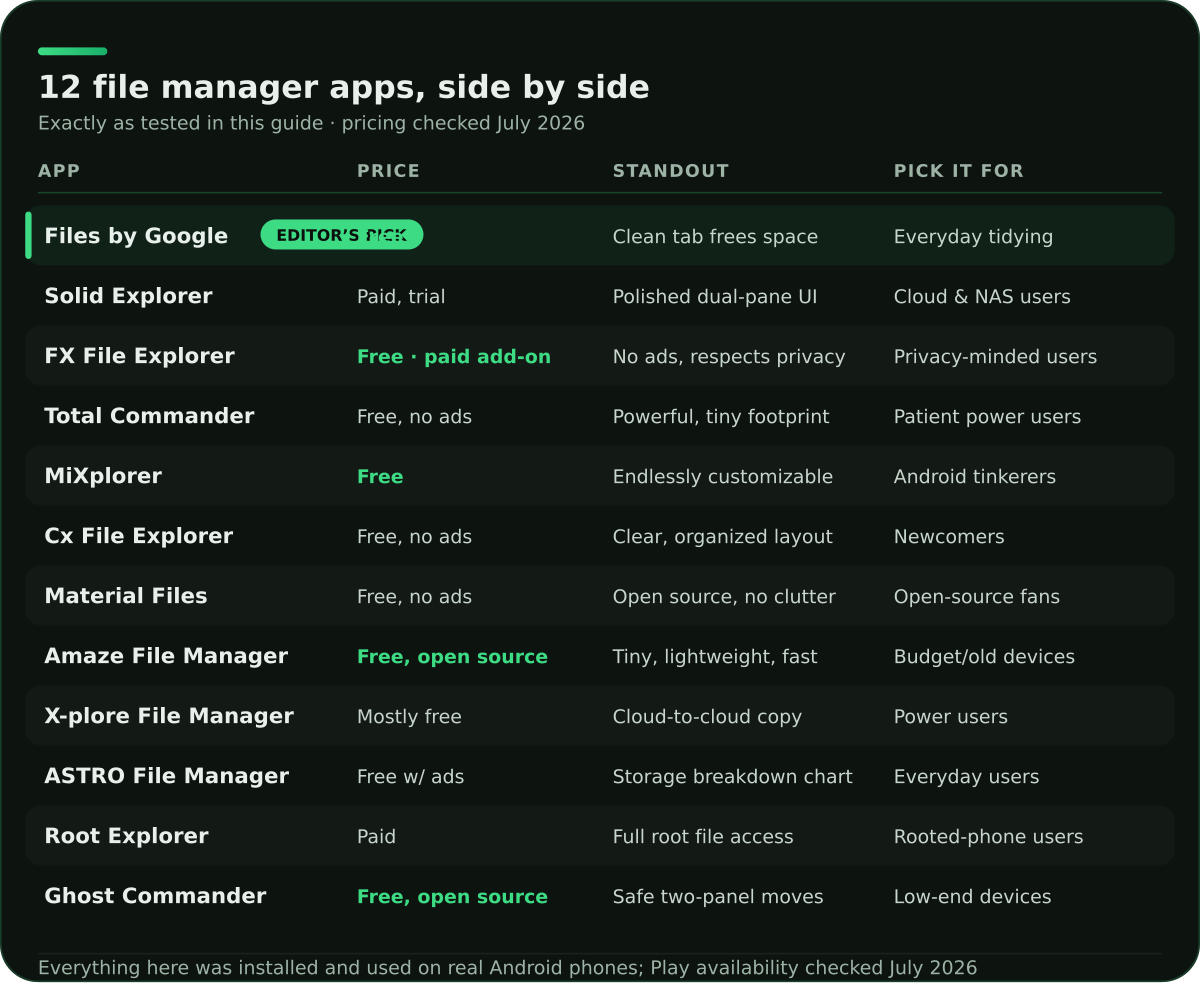Screen dimensions: 1200x983
Task: Click 'Android tinkerers' recommendation
Action: tap(975, 477)
